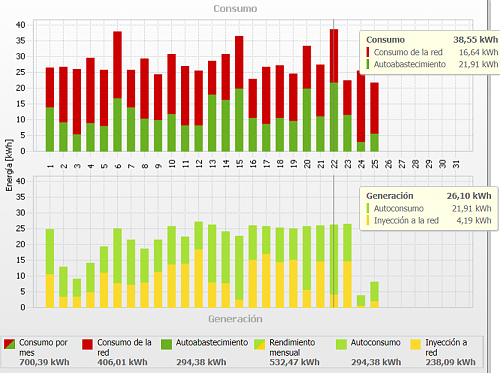
Task: Click the Rendimiento mensual legend icon
Action: pyautogui.click(x=259, y=344)
